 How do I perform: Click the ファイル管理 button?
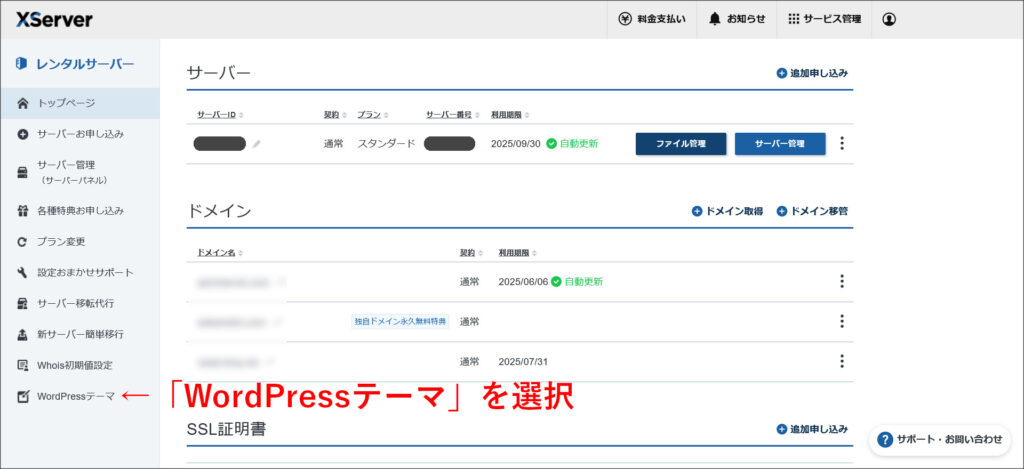(x=680, y=144)
